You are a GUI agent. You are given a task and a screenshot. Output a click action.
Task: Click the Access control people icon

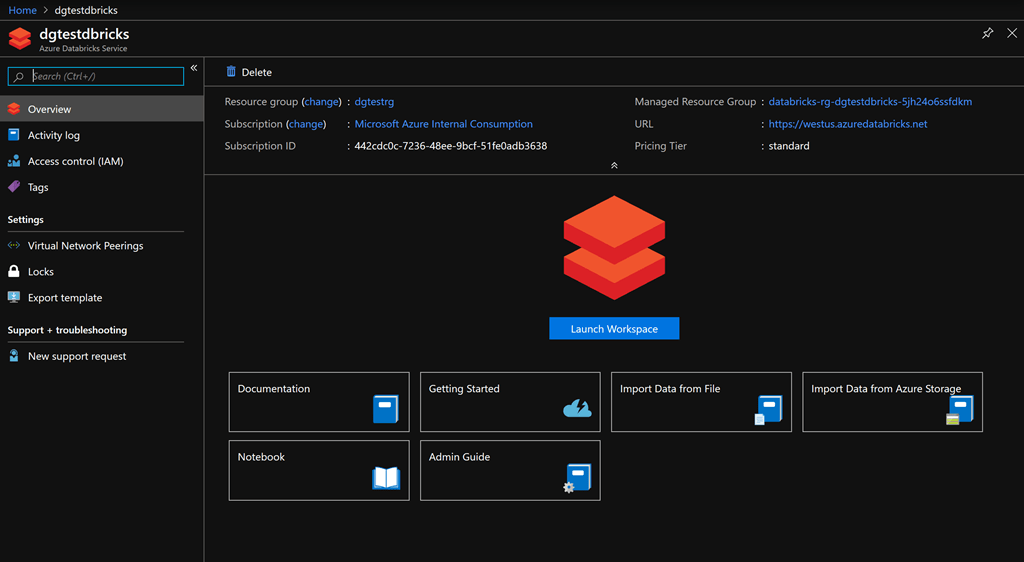point(14,161)
